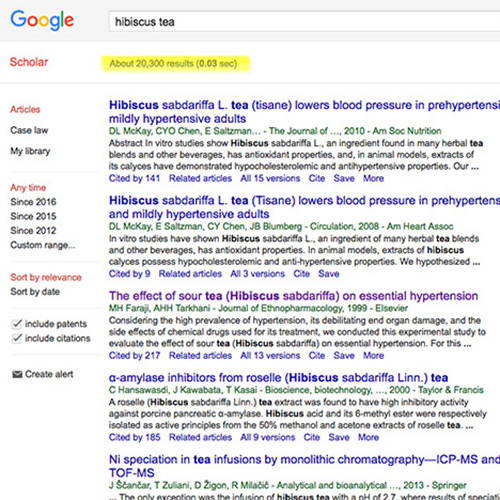
Task: View All 15 versions
Action: click(x=270, y=178)
